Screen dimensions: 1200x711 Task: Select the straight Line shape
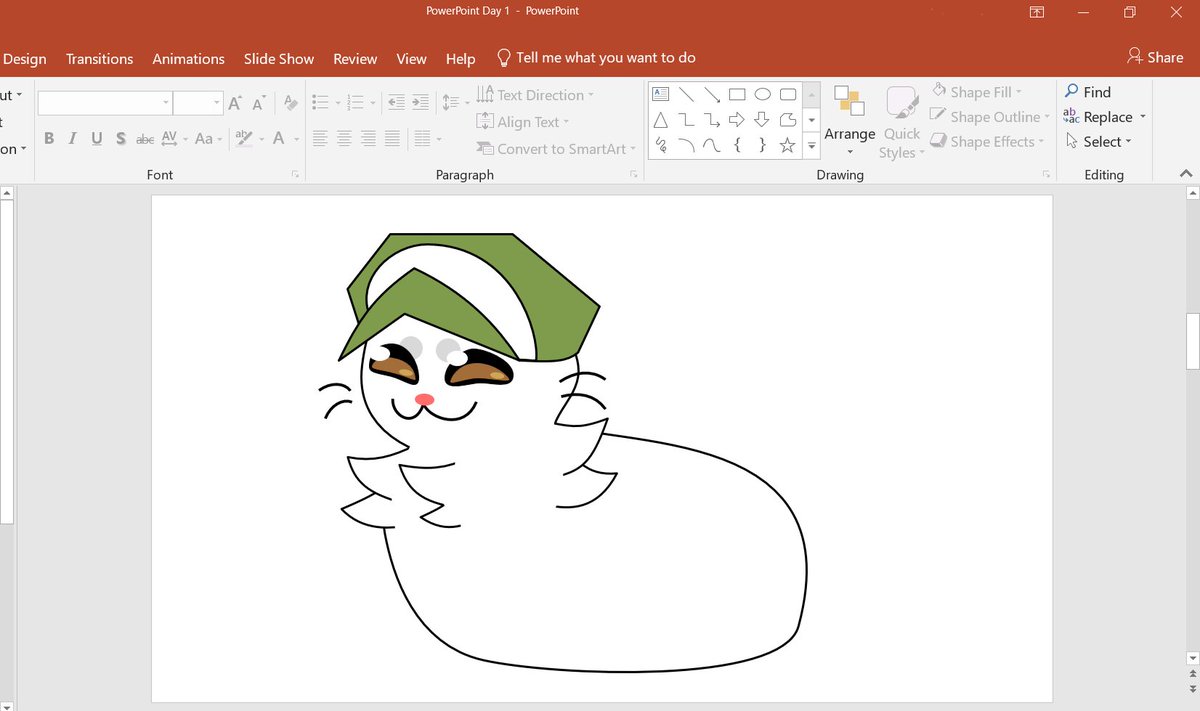pos(687,95)
